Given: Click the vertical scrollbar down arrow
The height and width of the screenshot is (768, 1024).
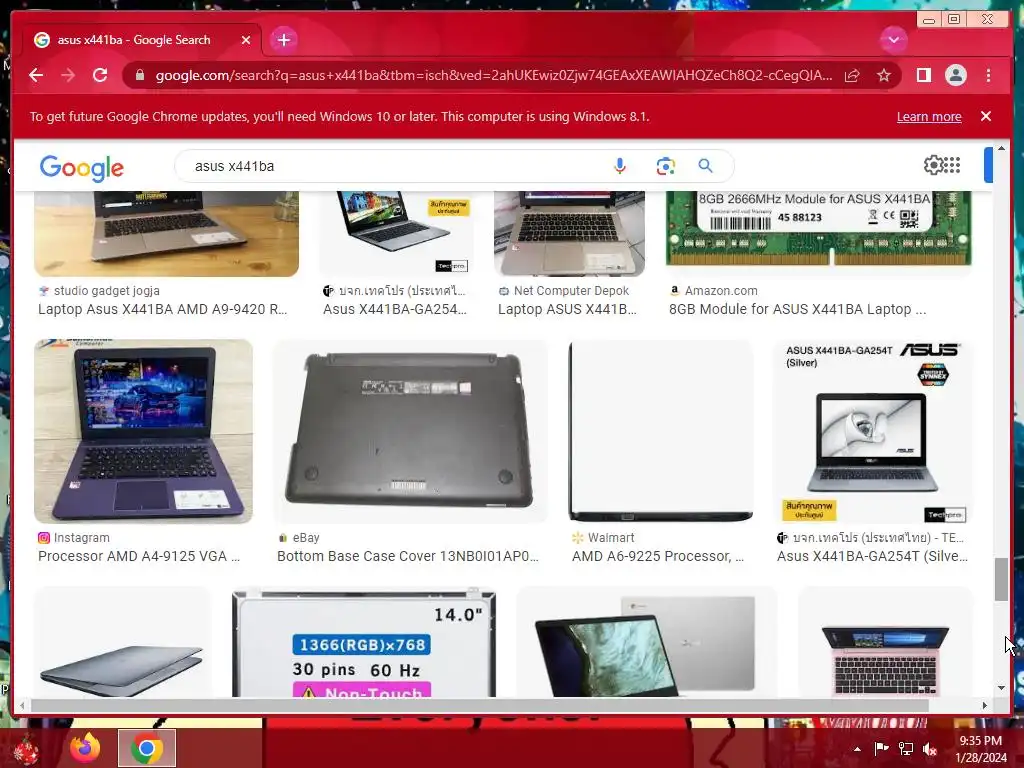Looking at the screenshot, I should point(1001,688).
